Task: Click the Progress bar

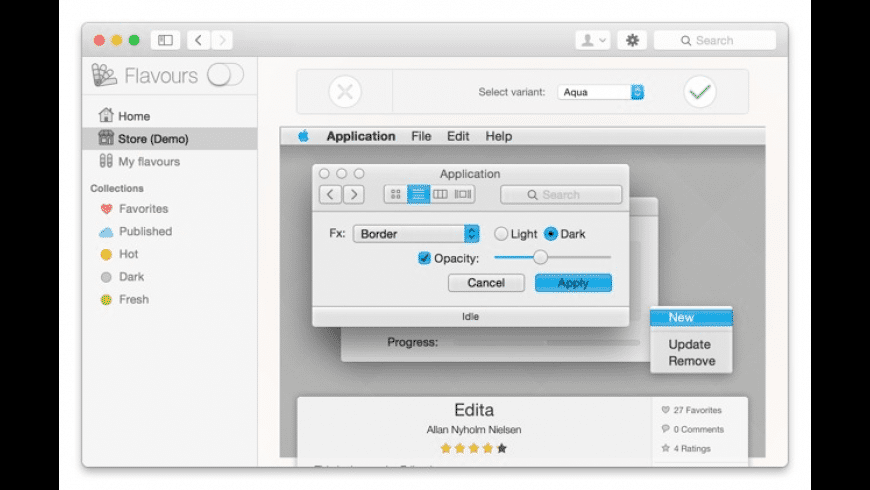Action: tap(546, 342)
